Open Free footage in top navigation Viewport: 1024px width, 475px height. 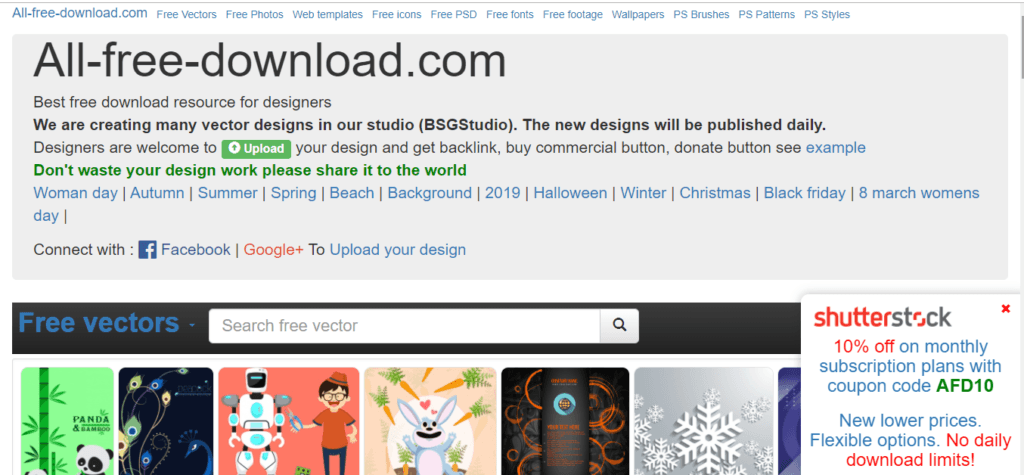coord(573,14)
